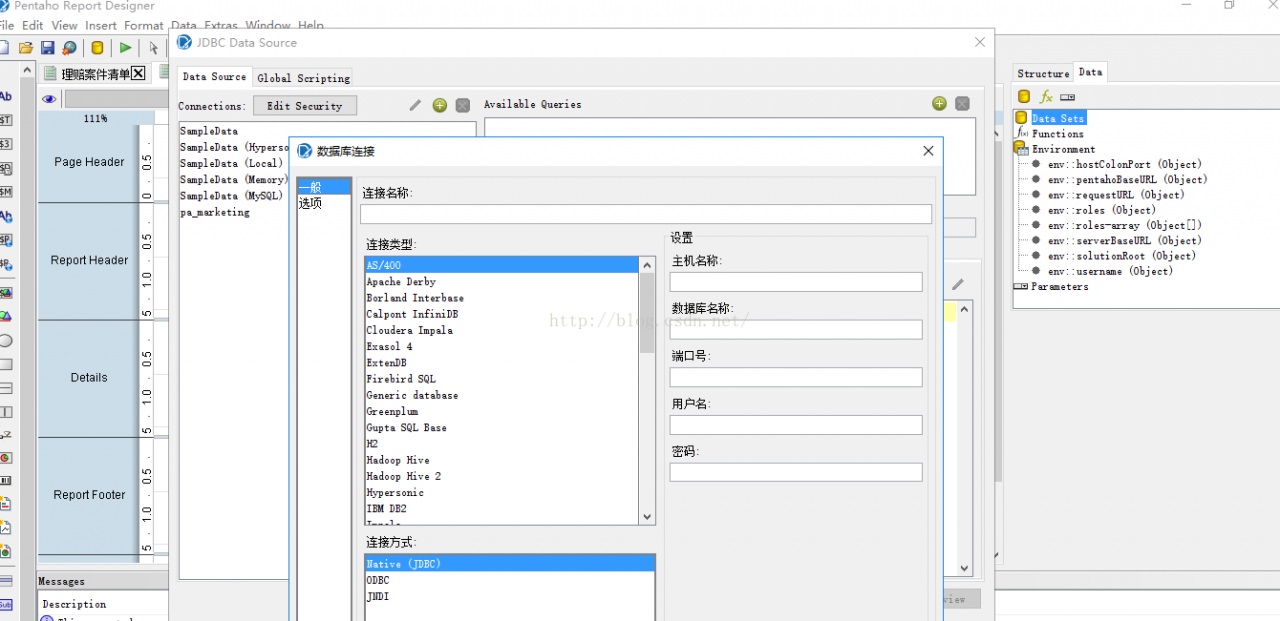Screen dimensions: 1280x621
Task: Select Hadoop Hive 2 connection type
Action: coord(403,476)
